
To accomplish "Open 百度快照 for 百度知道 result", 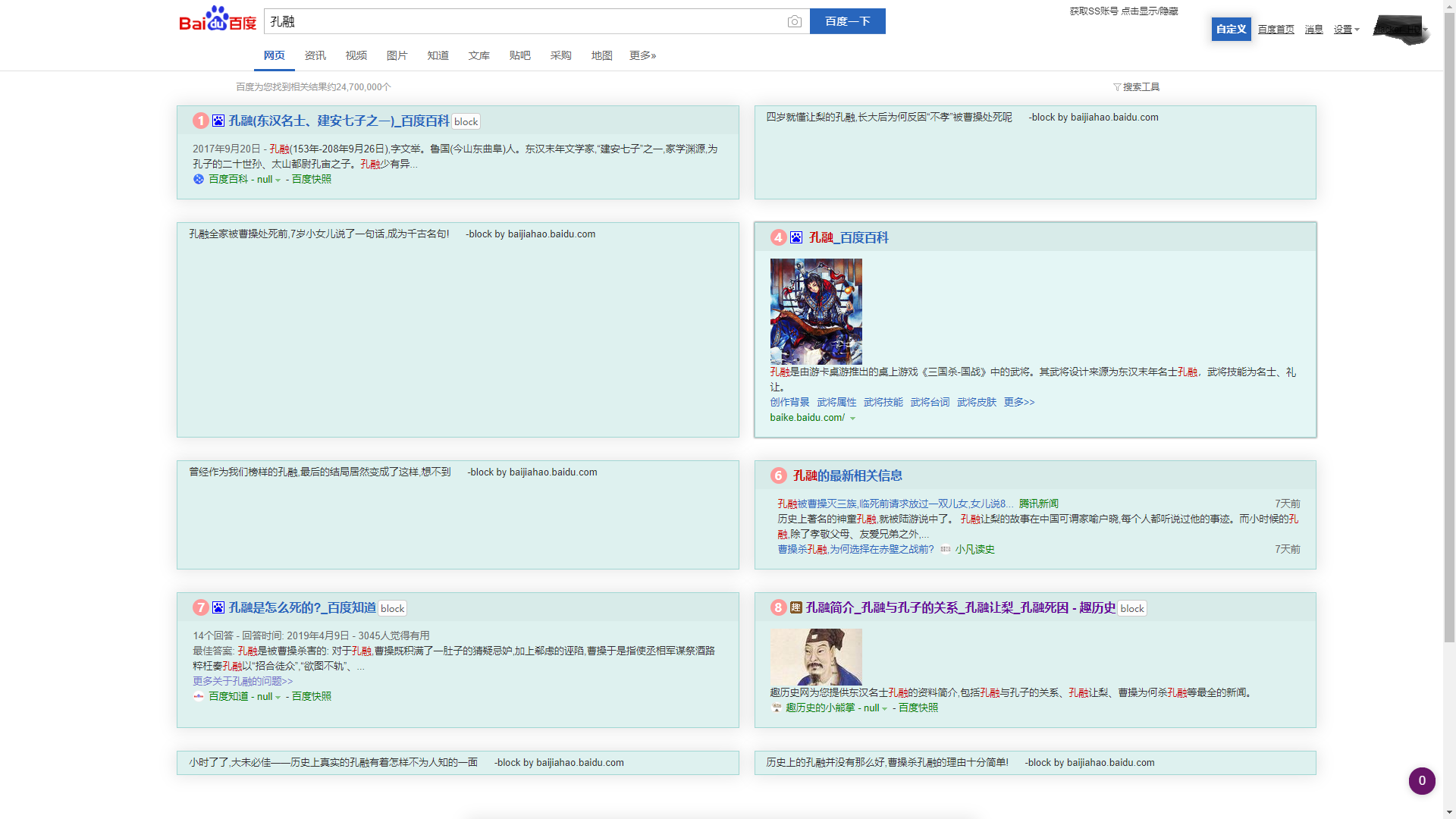I will click(311, 696).
